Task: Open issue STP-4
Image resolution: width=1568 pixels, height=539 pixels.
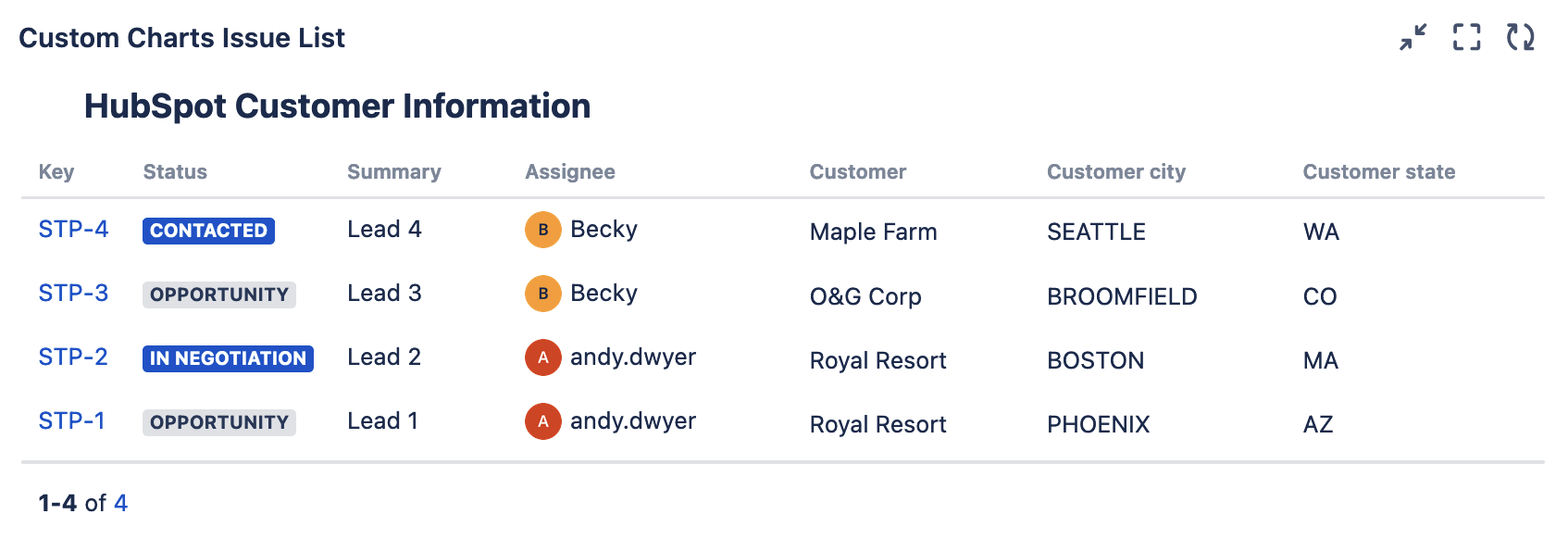Action: (x=73, y=229)
